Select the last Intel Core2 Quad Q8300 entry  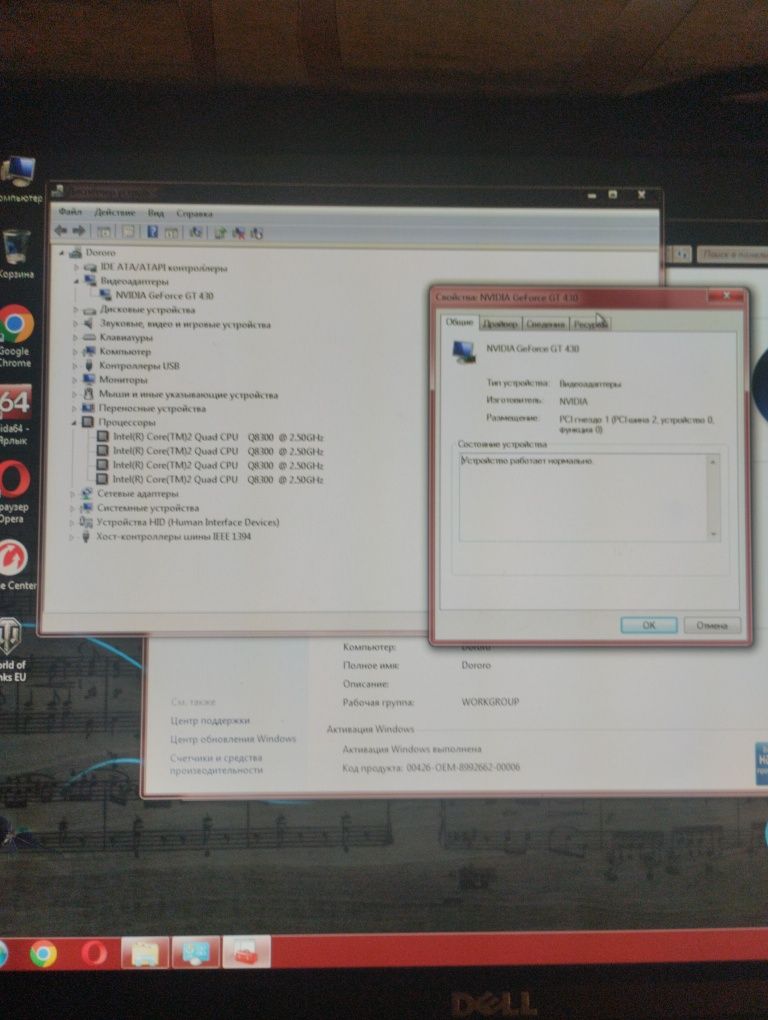217,479
